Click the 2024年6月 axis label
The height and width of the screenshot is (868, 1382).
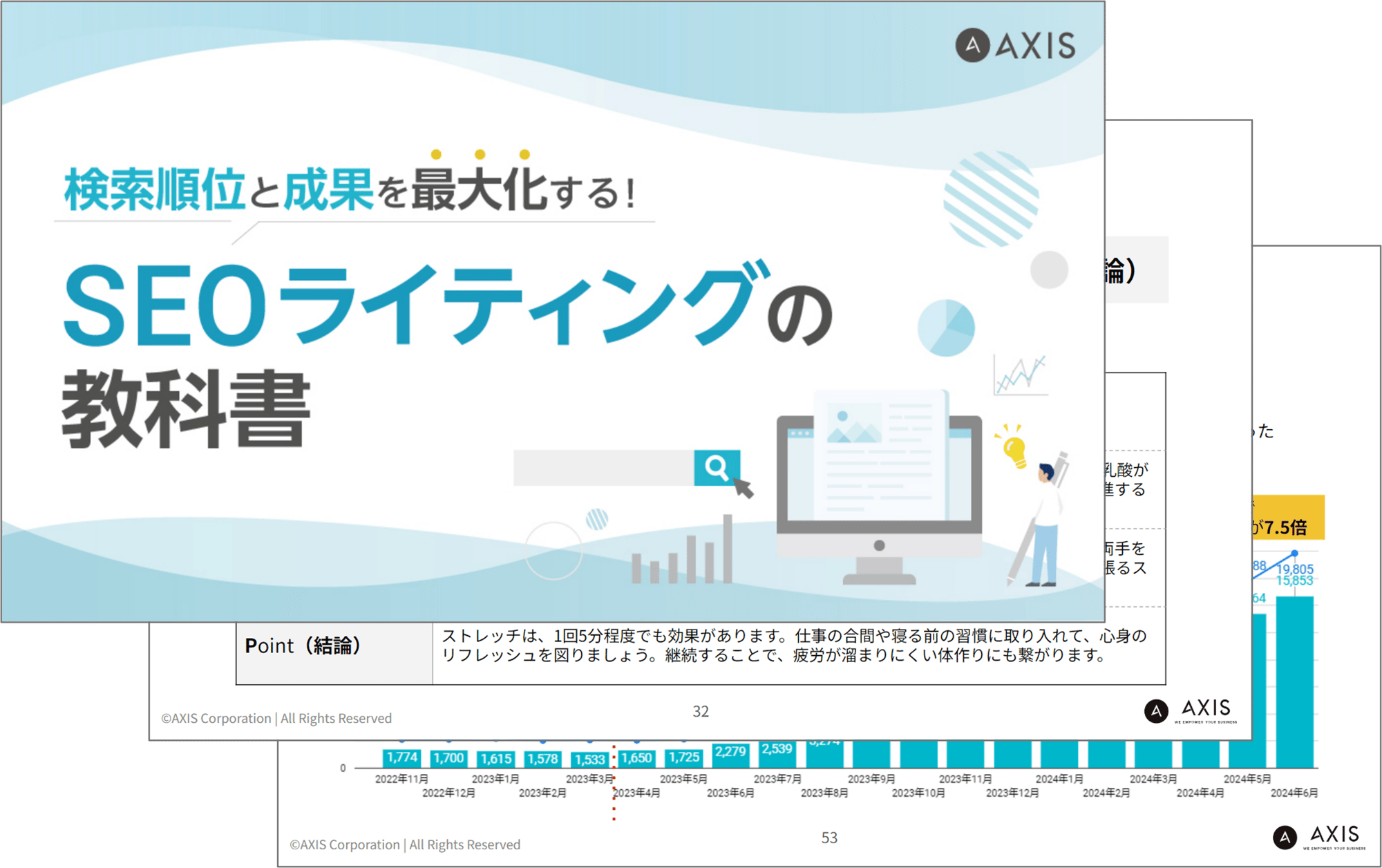point(1294,793)
